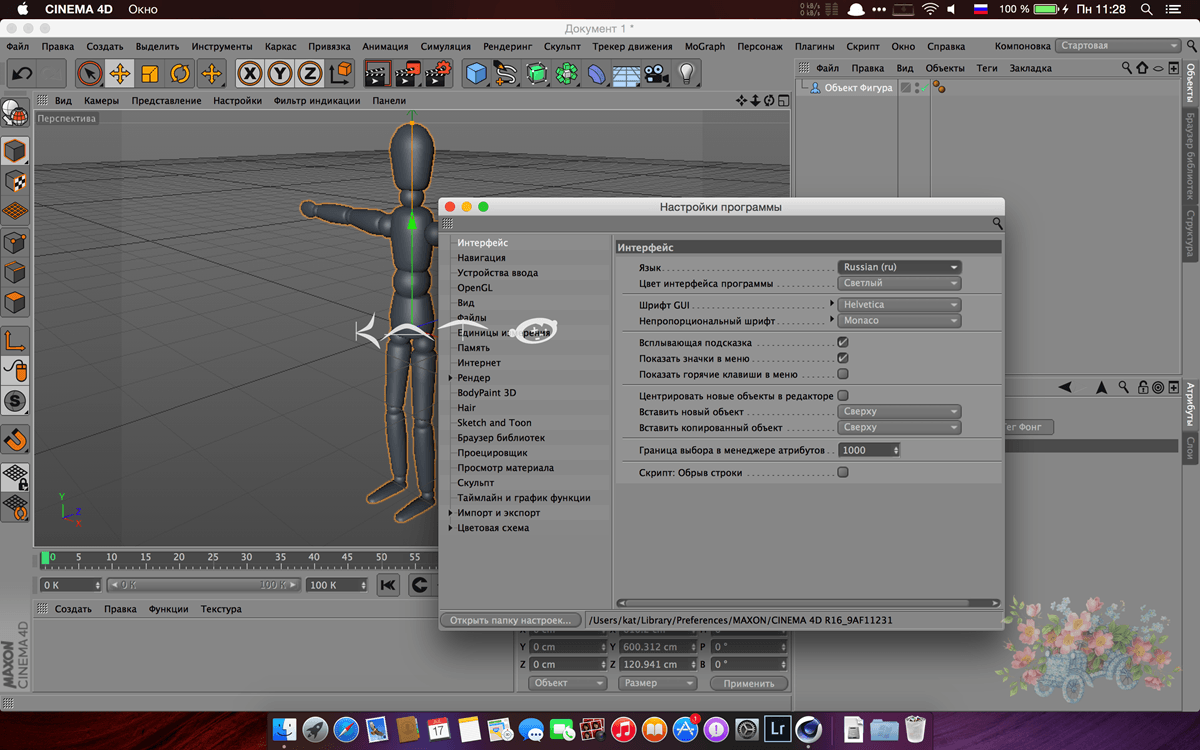Add a Light object bulb icon
This screenshot has width=1200, height=750.
coord(686,74)
